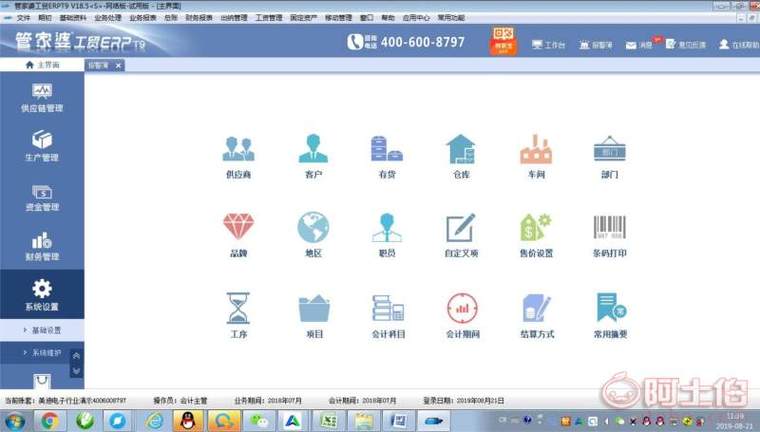
Task: Open the 常用功能 menu
Action: [451, 17]
